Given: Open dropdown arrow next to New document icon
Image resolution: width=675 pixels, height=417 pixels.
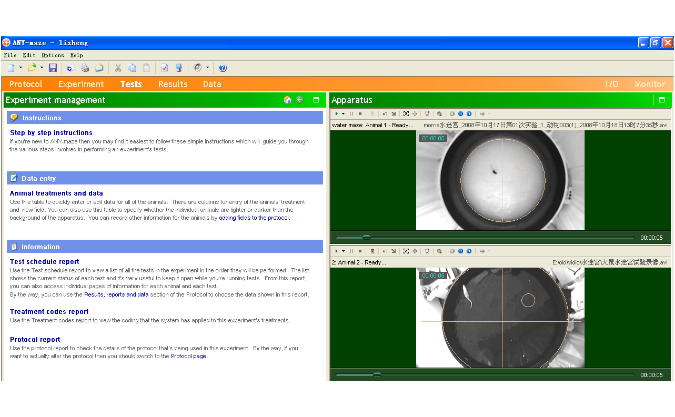Looking at the screenshot, I should click(20, 68).
